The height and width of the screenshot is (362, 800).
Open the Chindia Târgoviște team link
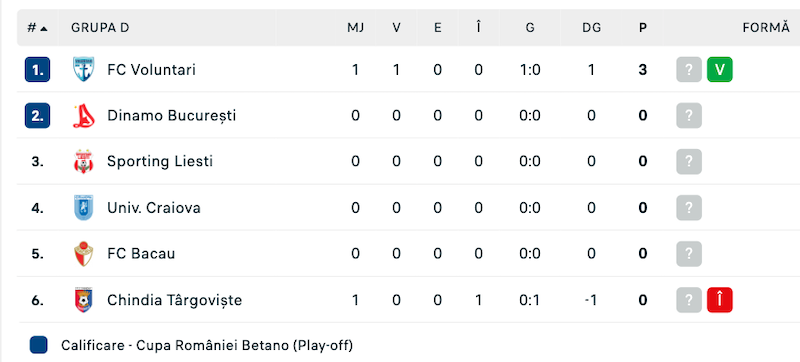click(x=174, y=300)
